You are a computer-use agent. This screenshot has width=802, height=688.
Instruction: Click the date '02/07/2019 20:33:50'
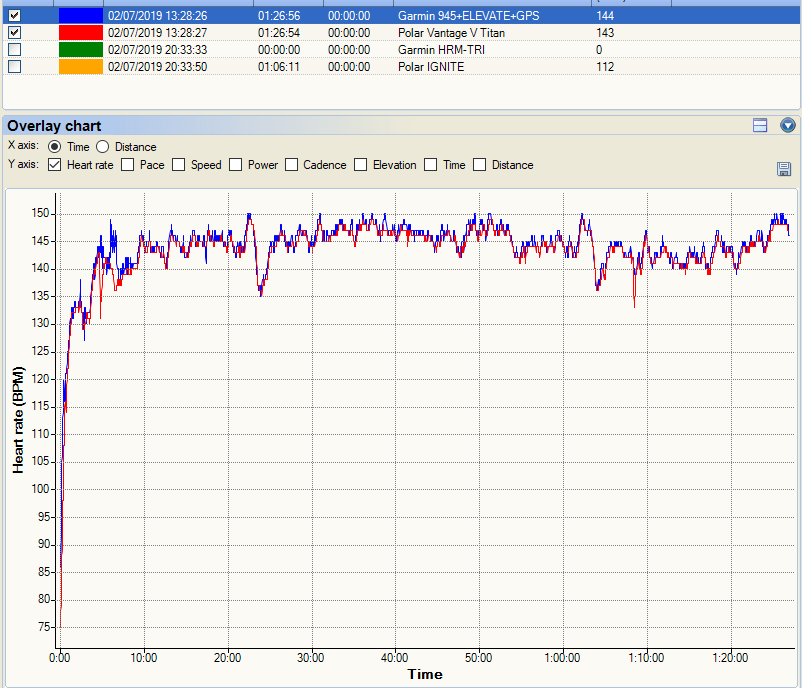pos(158,66)
